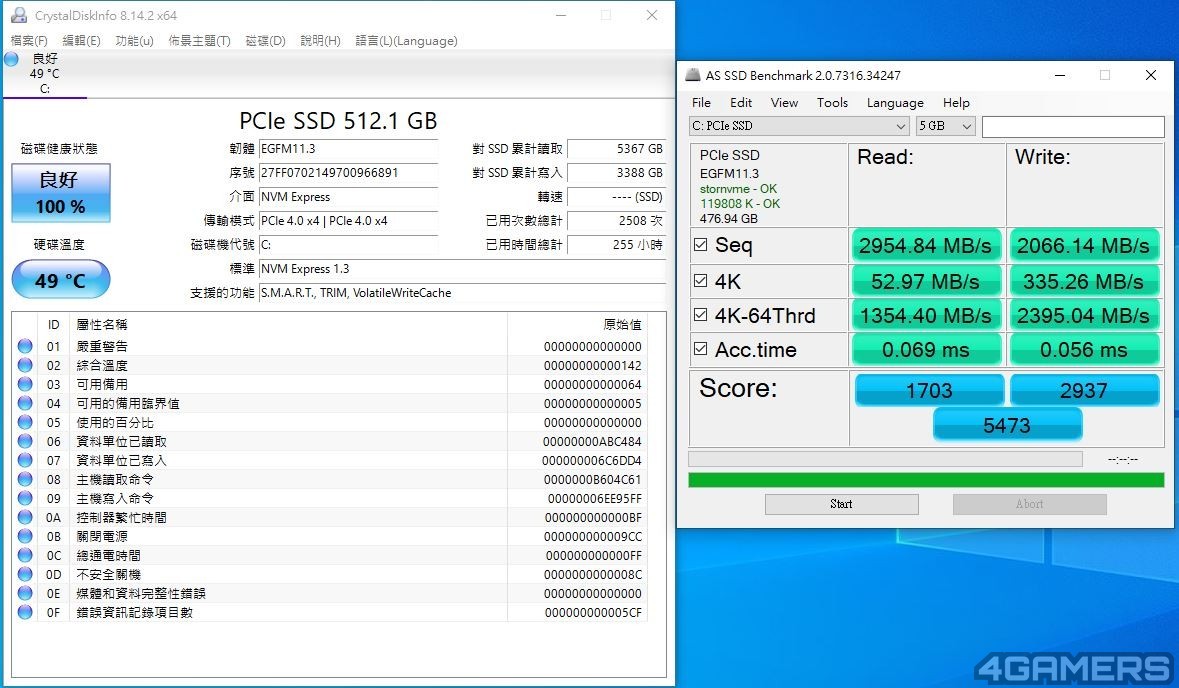Viewport: 1179px width, 688px height.
Task: Open the 編輯(E) menu in CrystalDiskInfo
Action: coord(81,41)
